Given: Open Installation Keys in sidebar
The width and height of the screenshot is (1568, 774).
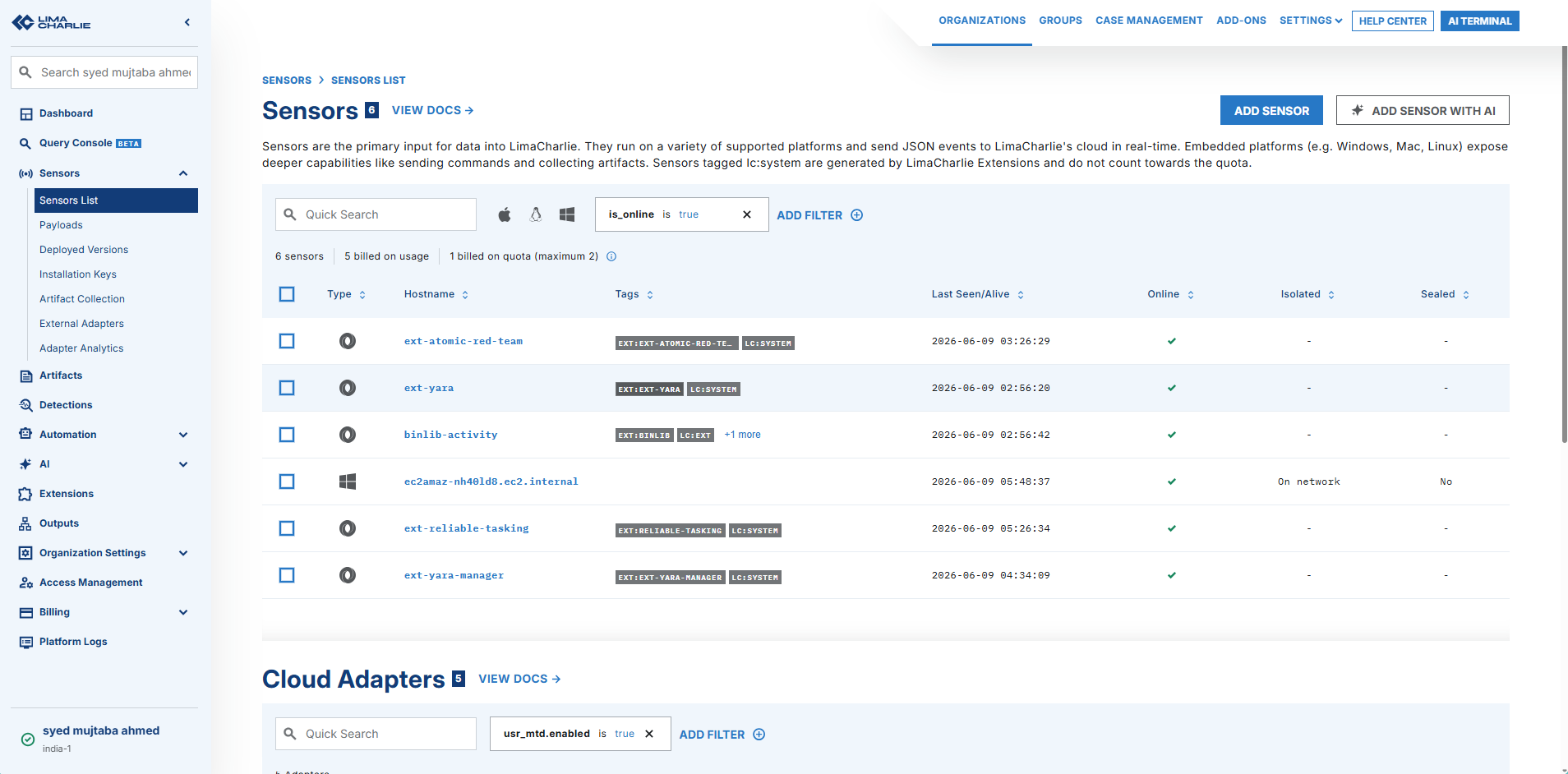Looking at the screenshot, I should [78, 274].
